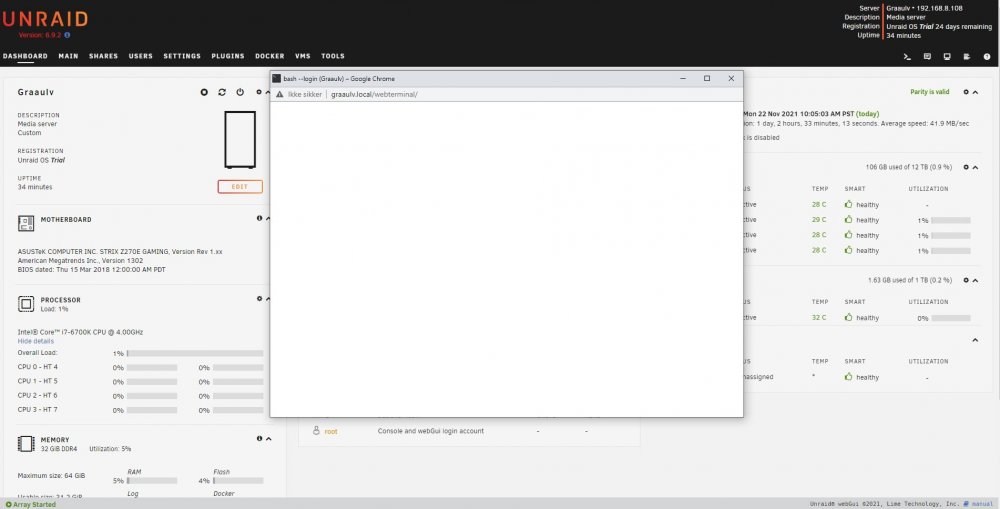The image size is (1000, 509).
Task: Click the Parity is valid text
Action: pyautogui.click(x=929, y=92)
